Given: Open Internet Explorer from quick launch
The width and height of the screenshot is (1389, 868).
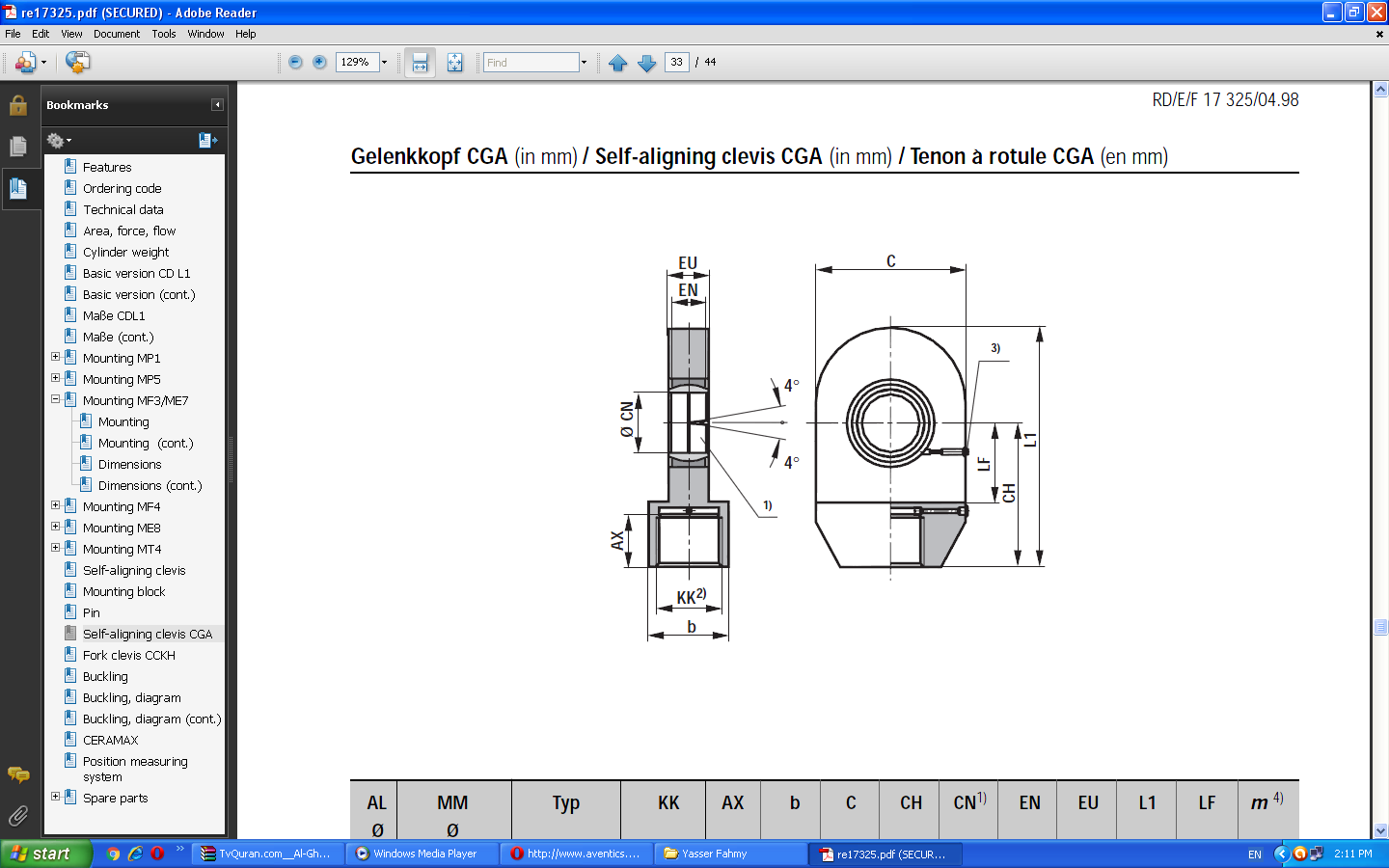Looking at the screenshot, I should click(135, 854).
